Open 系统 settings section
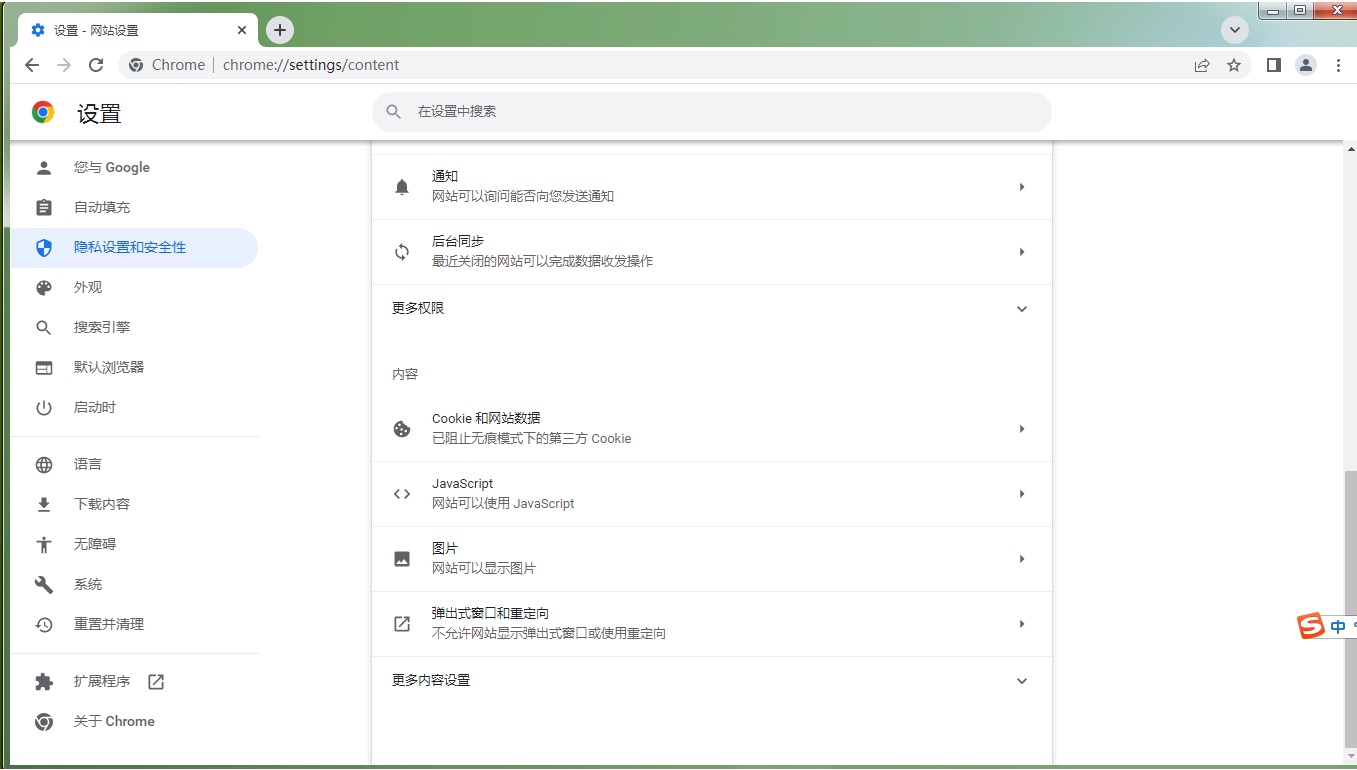Image resolution: width=1357 pixels, height=770 pixels. (134, 585)
